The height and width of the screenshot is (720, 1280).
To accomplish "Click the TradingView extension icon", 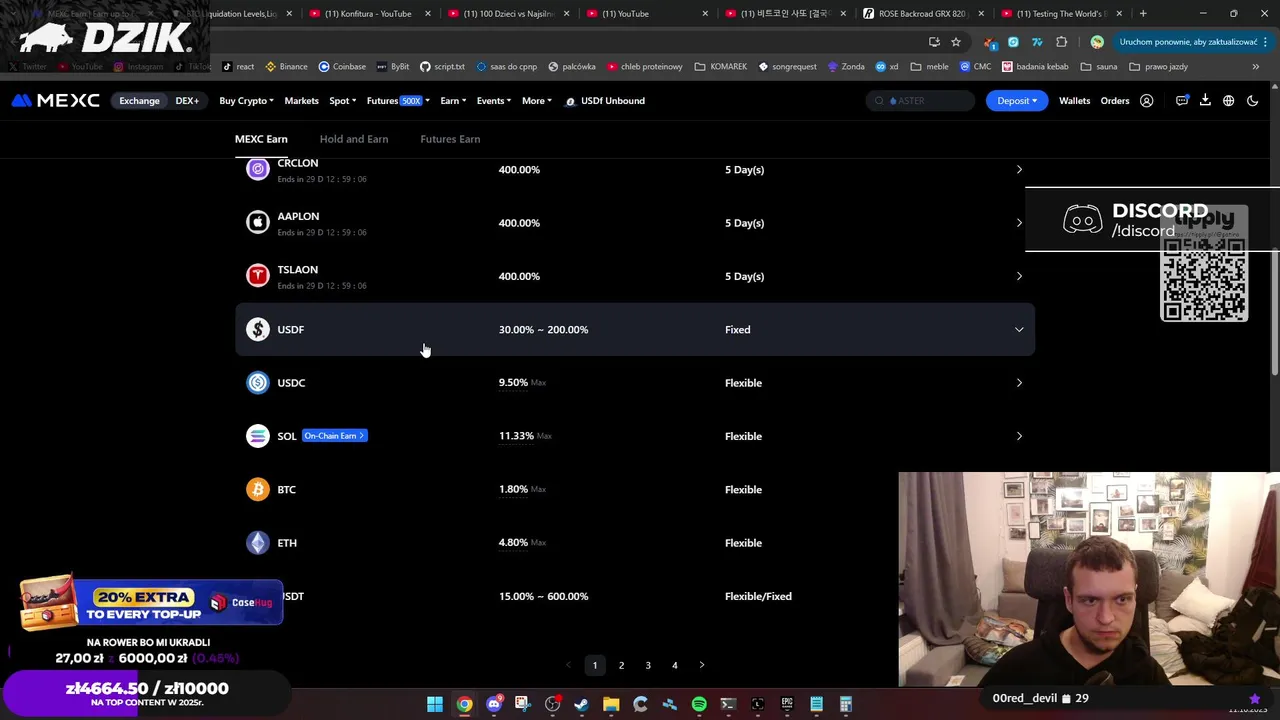I will [x=1037, y=42].
